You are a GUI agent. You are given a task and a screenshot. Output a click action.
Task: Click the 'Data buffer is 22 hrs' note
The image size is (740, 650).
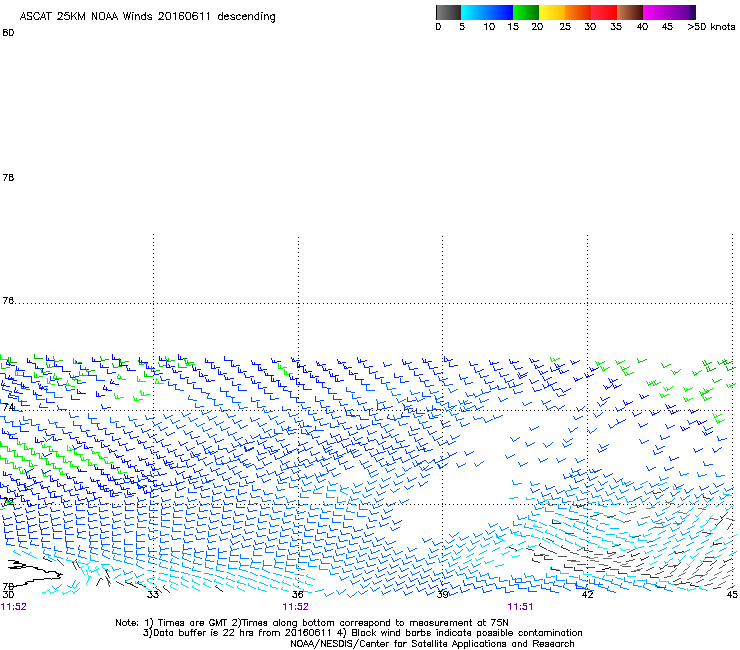click(362, 633)
